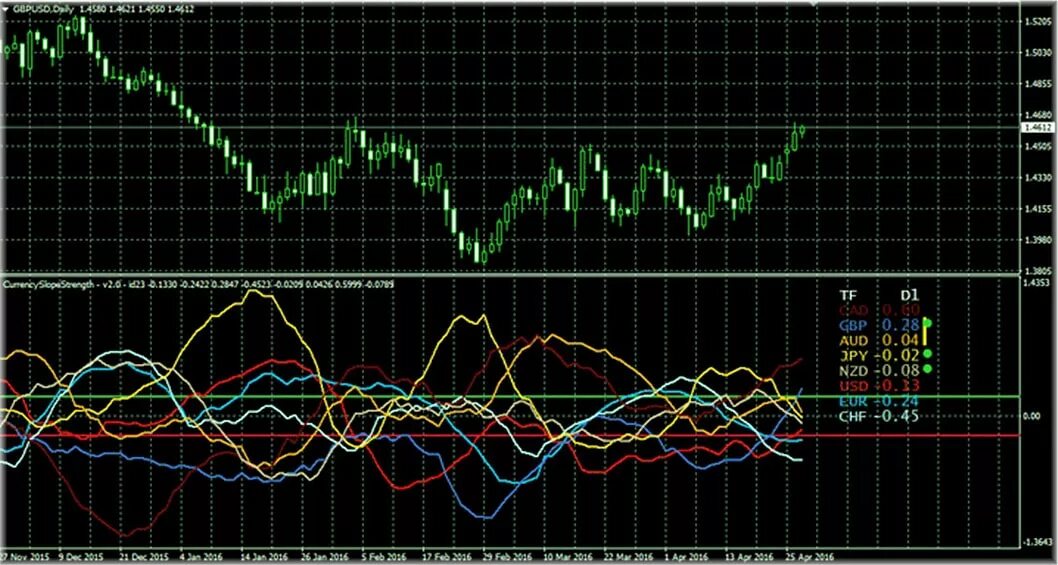Select the CAD 0.60 strength row

pyautogui.click(x=879, y=311)
